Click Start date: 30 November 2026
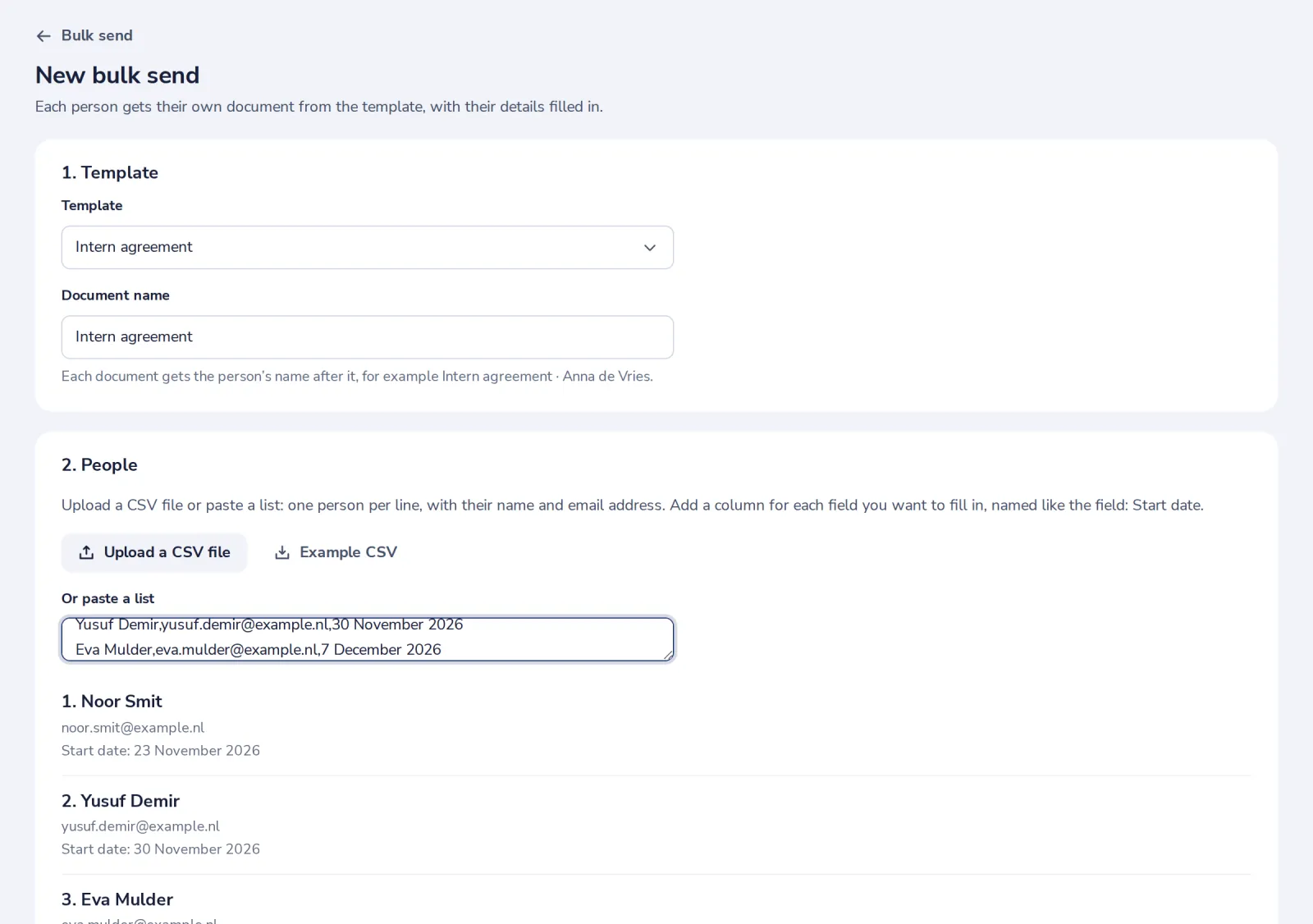1313x924 pixels. (161, 849)
